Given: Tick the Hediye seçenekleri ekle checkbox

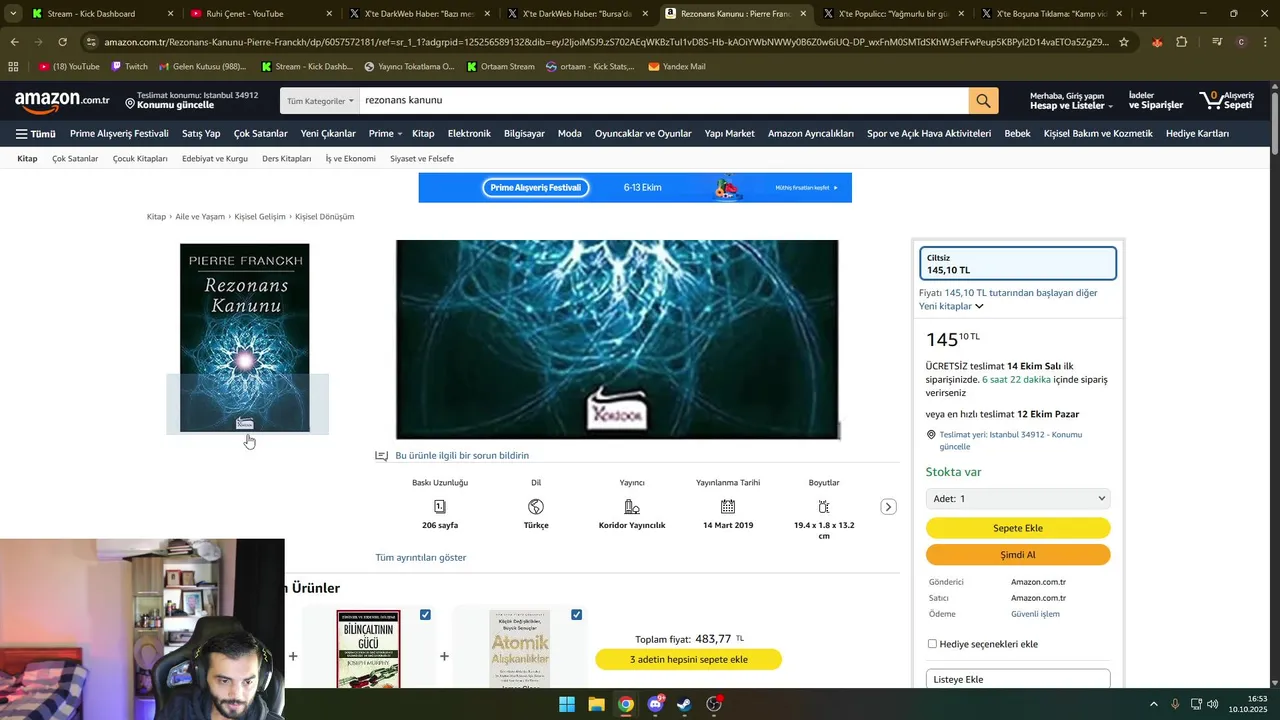Looking at the screenshot, I should [932, 644].
